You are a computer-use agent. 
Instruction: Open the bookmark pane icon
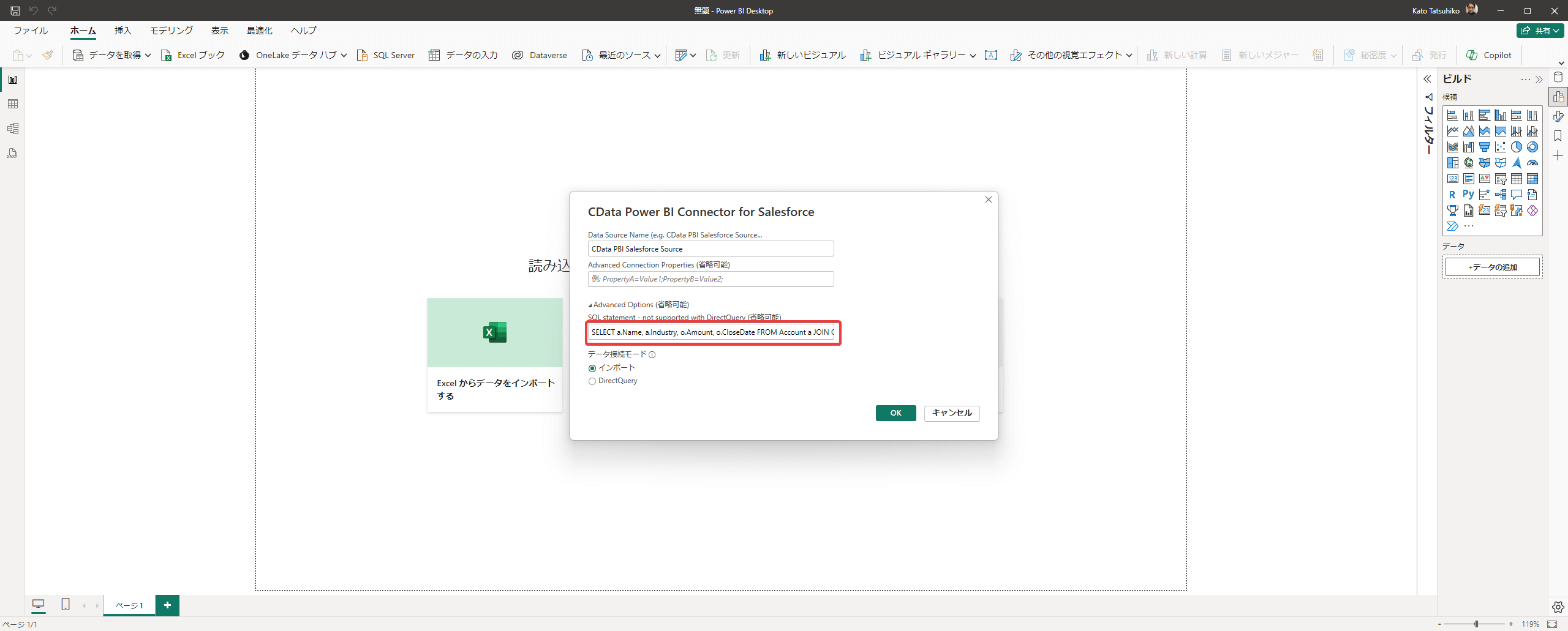(1558, 136)
